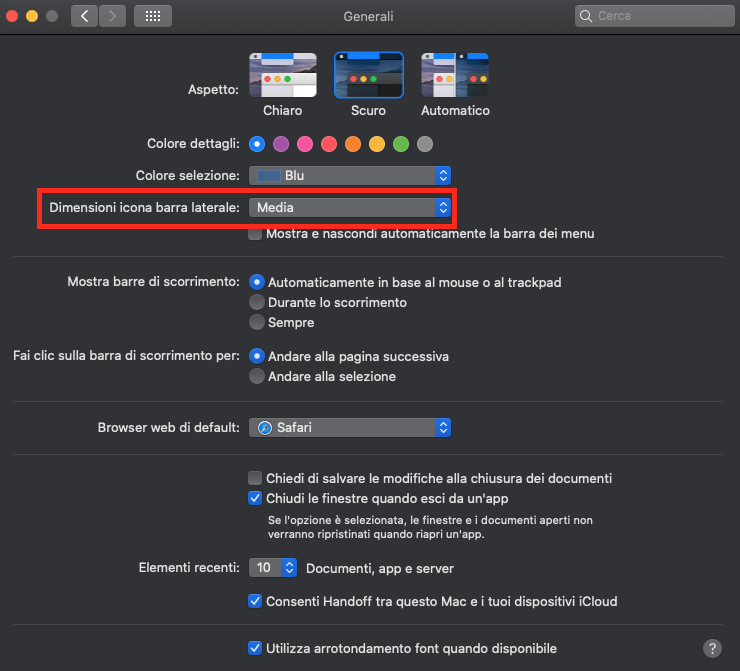
Task: Minimize the window with the yellow button
Action: click(x=32, y=16)
